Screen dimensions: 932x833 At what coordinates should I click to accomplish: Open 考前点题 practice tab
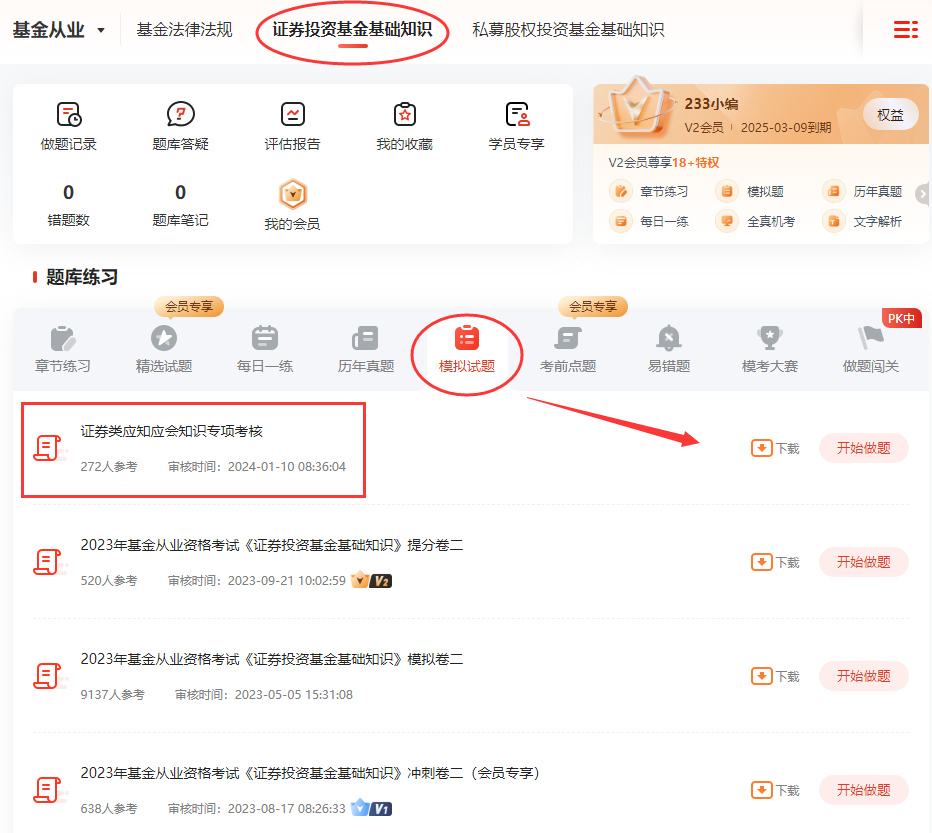(x=568, y=350)
